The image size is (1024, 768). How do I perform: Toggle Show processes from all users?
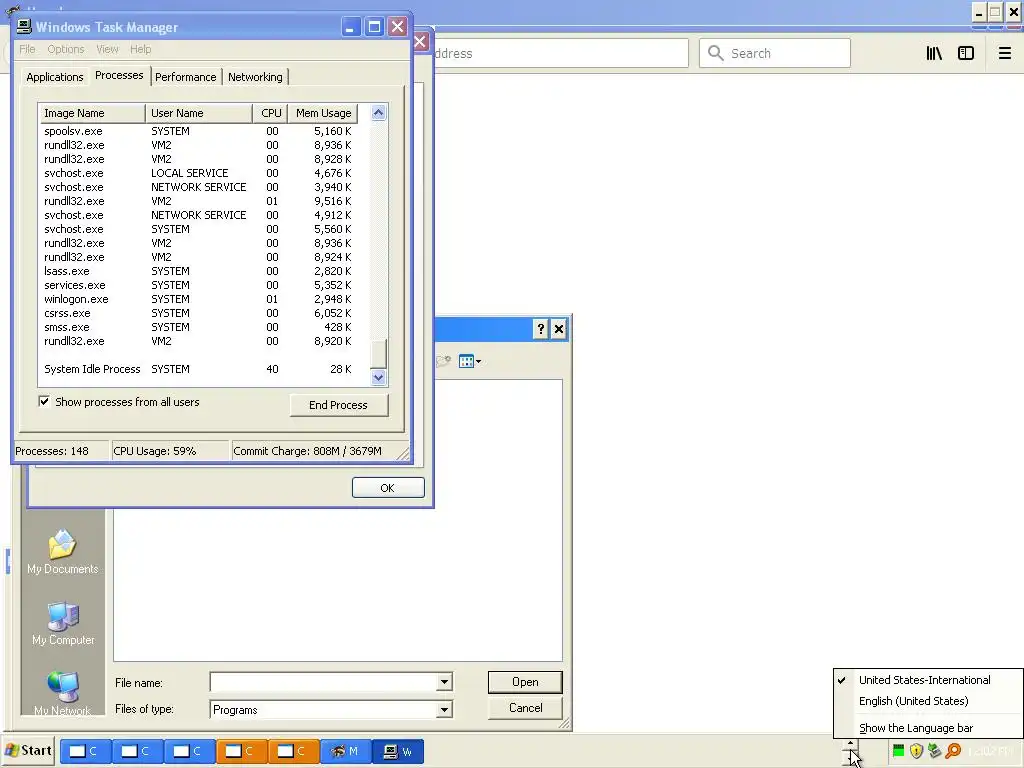44,402
